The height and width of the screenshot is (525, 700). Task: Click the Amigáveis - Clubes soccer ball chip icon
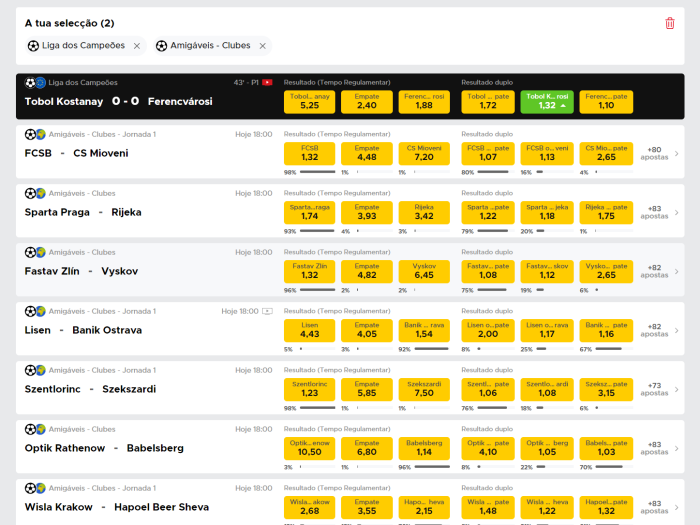(x=162, y=46)
